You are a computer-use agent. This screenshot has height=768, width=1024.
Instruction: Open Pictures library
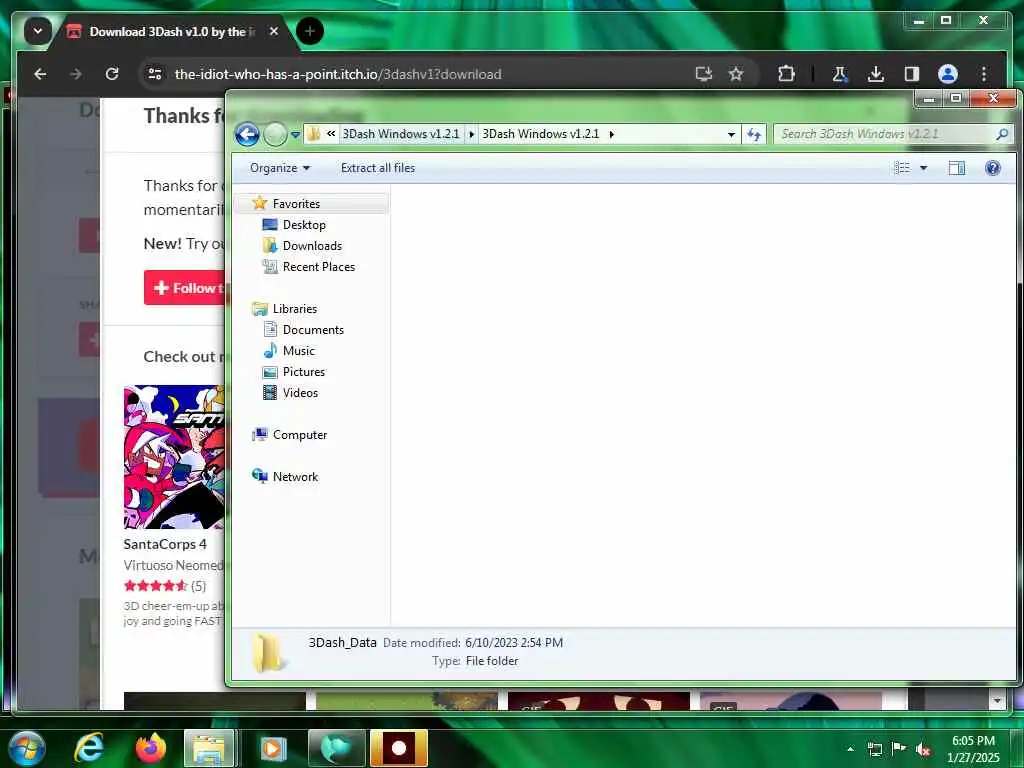tap(304, 372)
